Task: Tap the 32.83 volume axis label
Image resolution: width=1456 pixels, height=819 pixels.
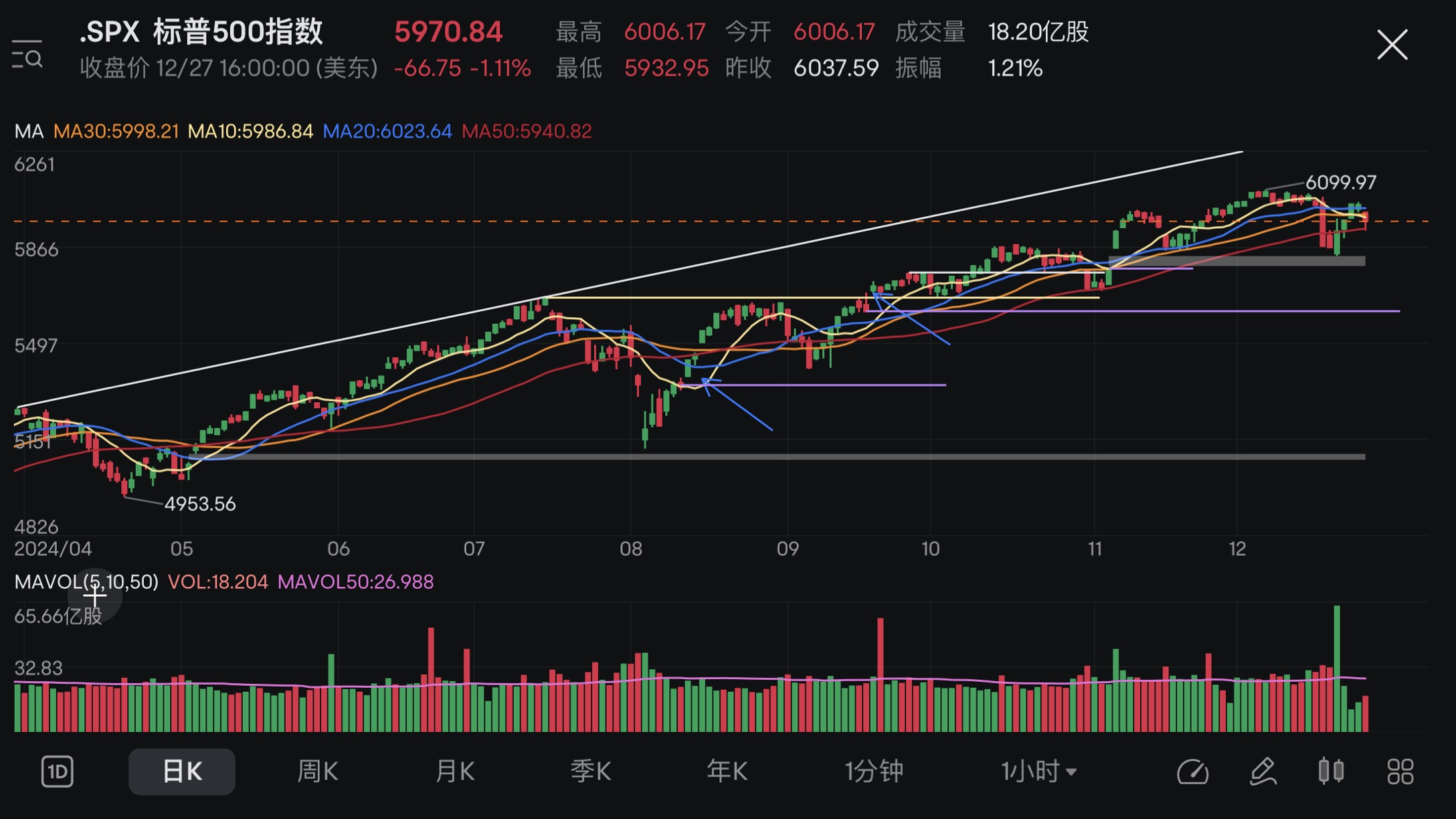Action: 38,668
